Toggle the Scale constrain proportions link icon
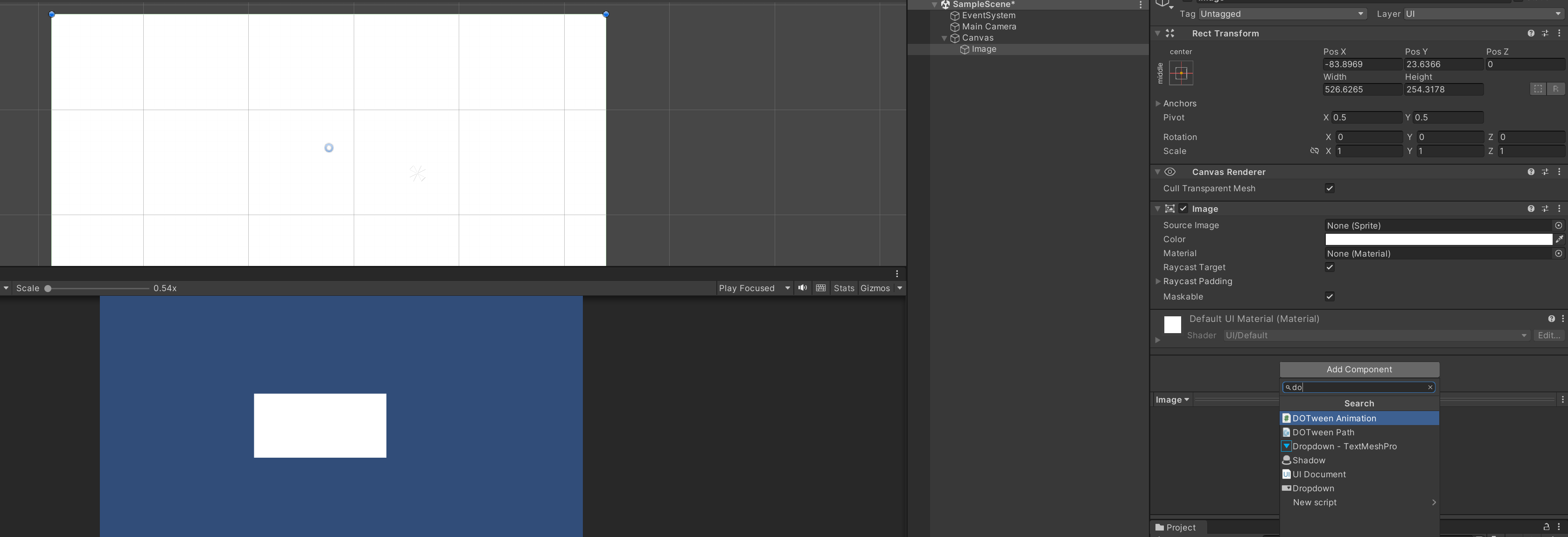 point(1314,151)
